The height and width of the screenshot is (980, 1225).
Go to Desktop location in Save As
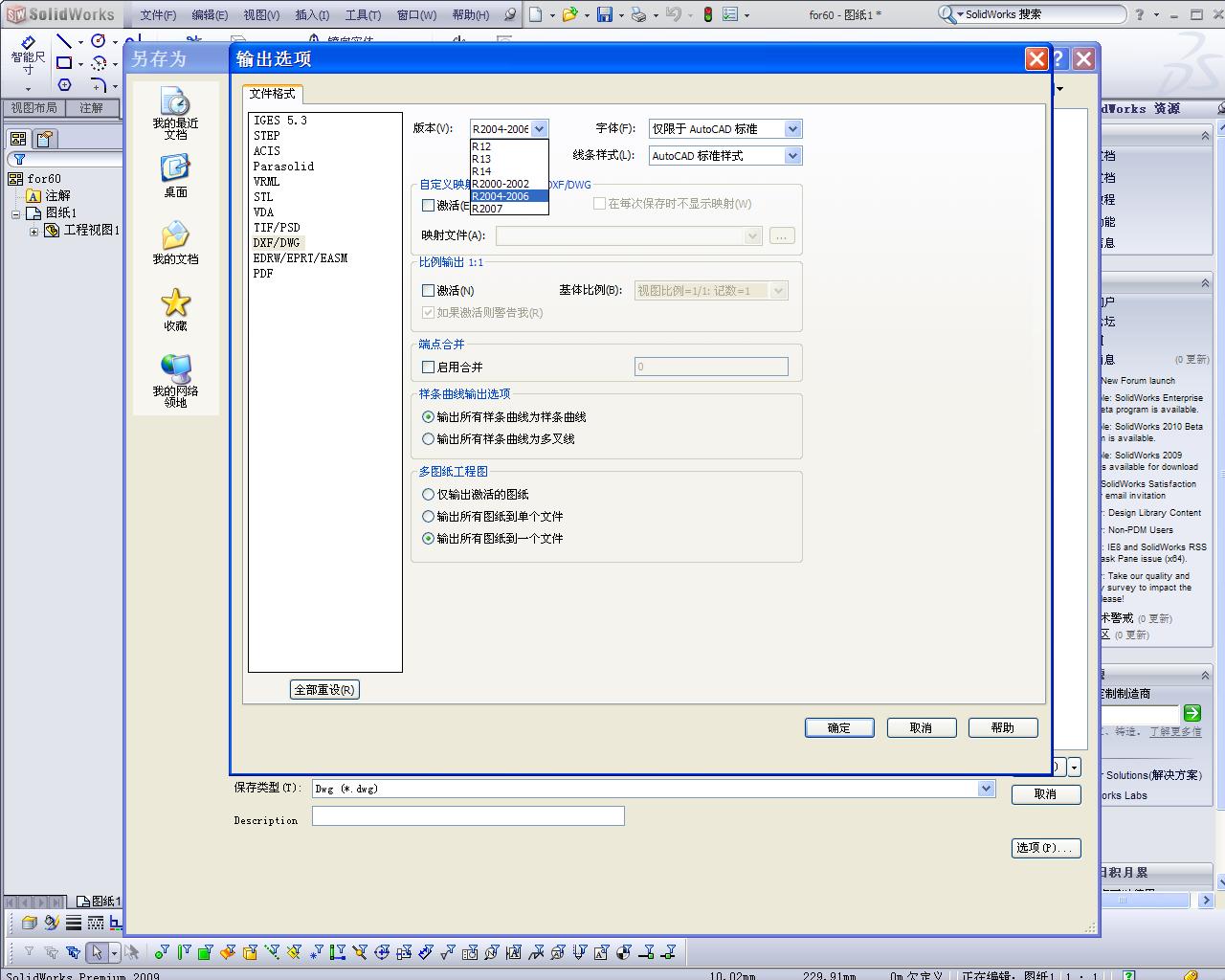175,176
